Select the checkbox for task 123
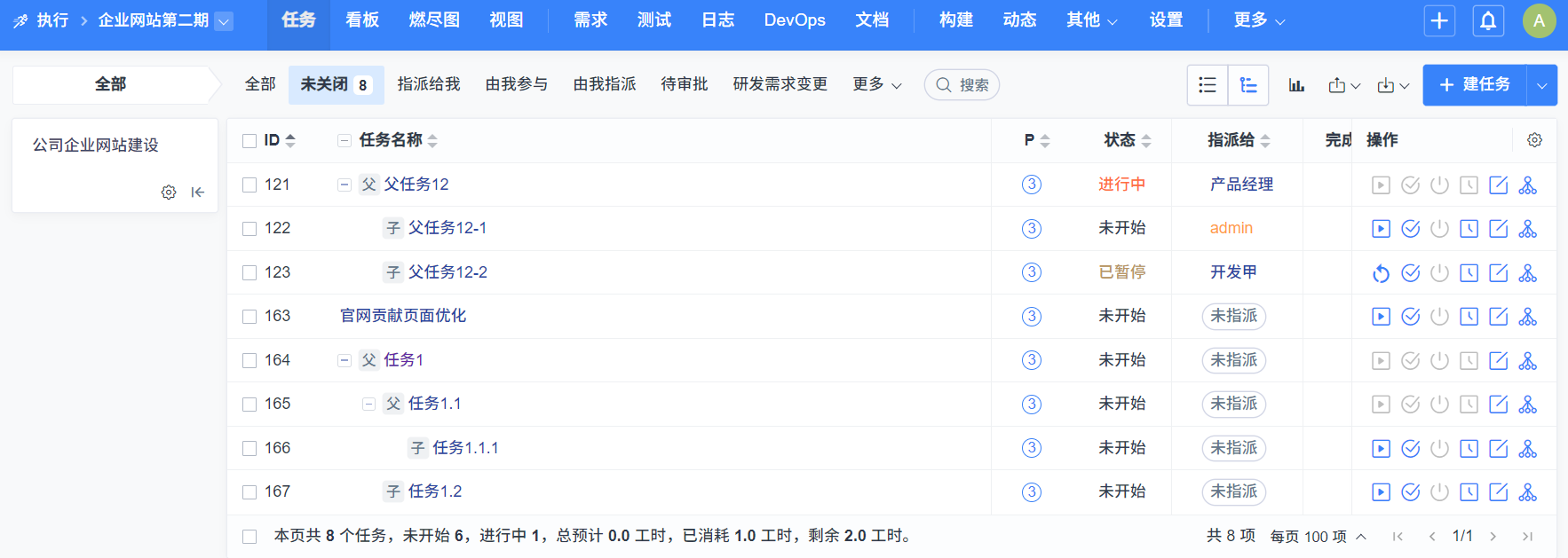This screenshot has width=1568, height=558. [249, 273]
